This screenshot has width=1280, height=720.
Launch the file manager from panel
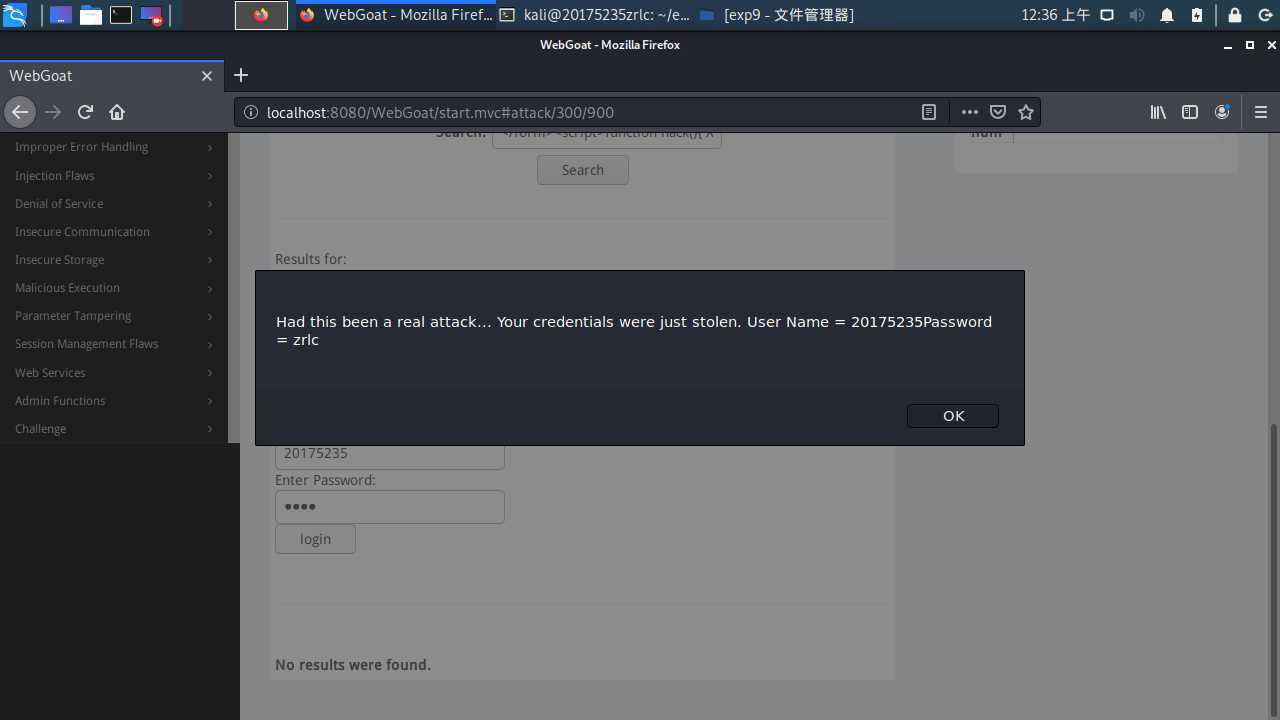[91, 15]
